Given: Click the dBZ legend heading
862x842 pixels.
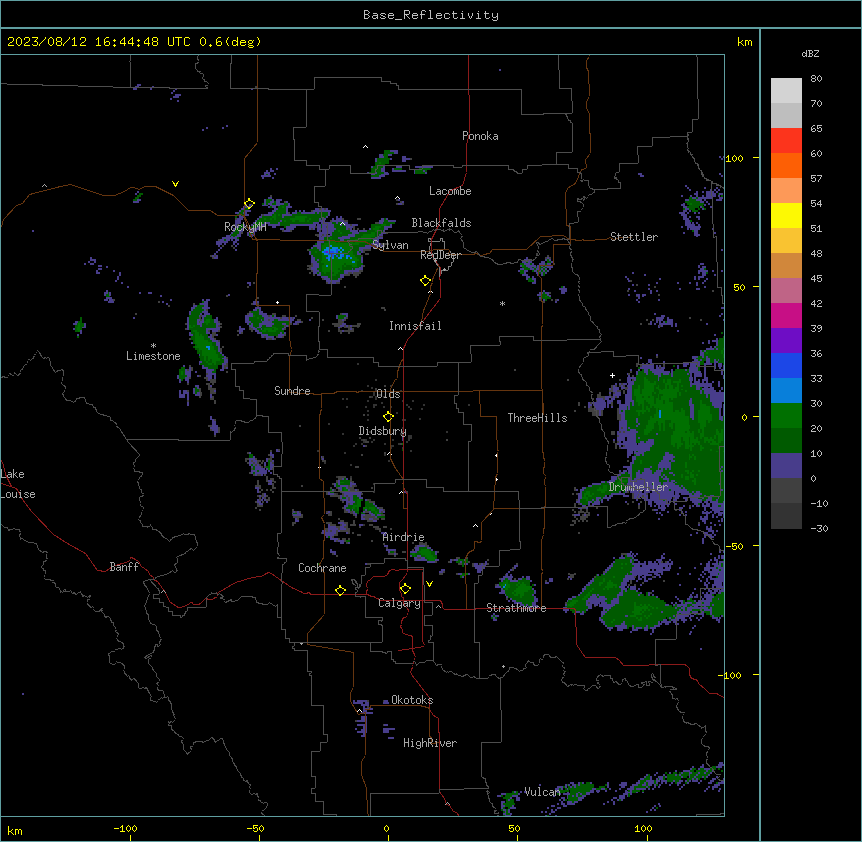Looking at the screenshot, I should [x=810, y=53].
